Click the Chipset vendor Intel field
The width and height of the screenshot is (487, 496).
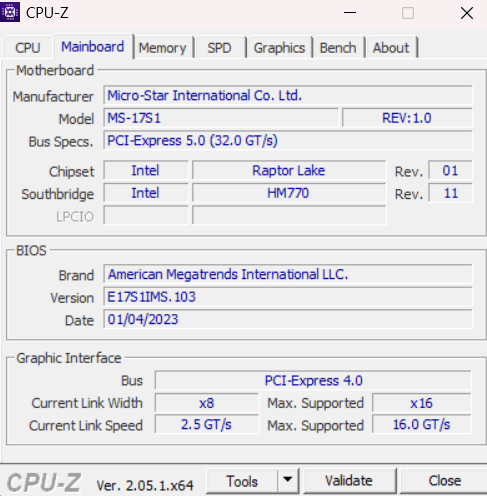tap(146, 170)
